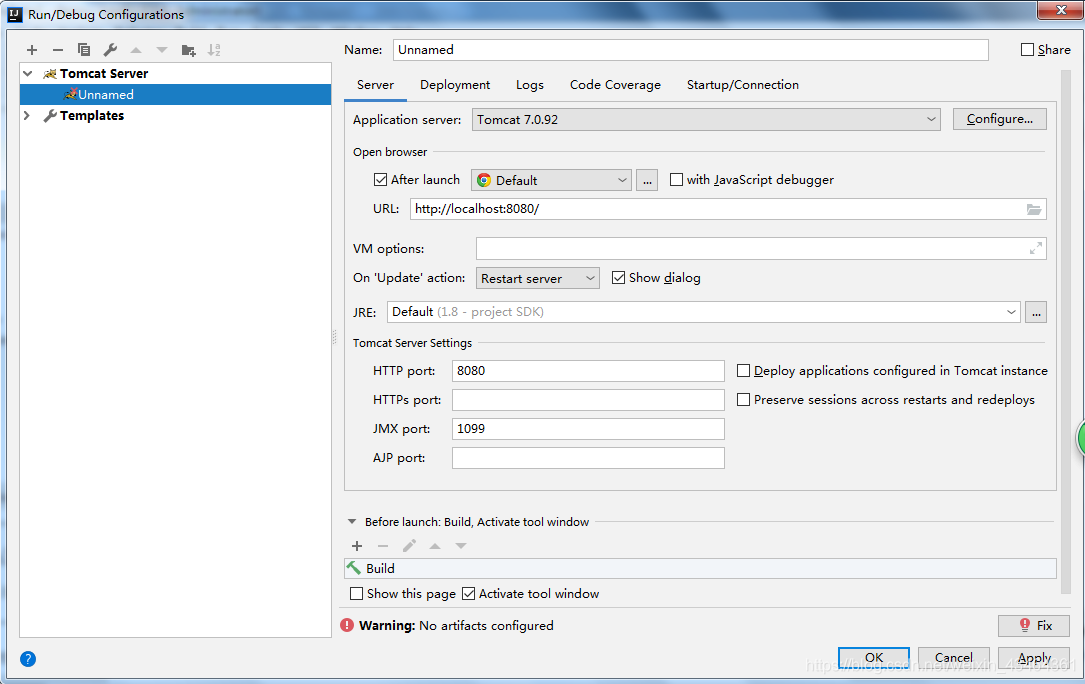Expand the VM options field

[x=1035, y=249]
